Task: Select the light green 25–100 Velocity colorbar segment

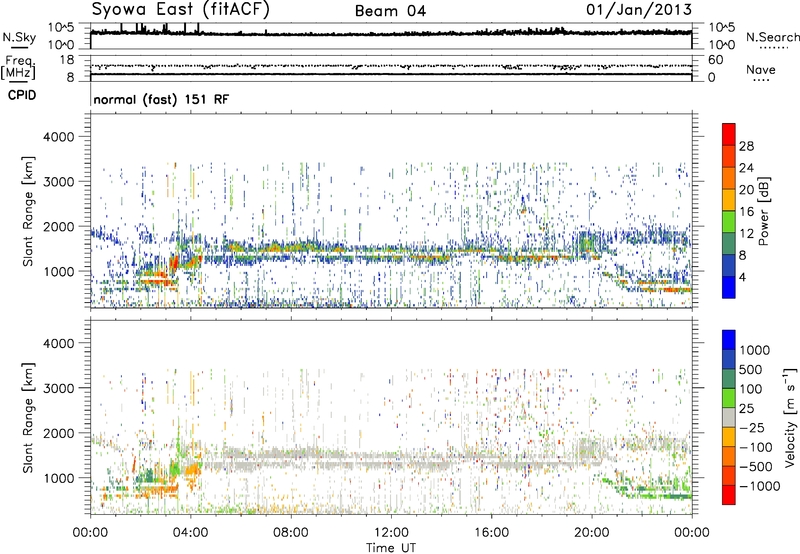Action: 729,398
